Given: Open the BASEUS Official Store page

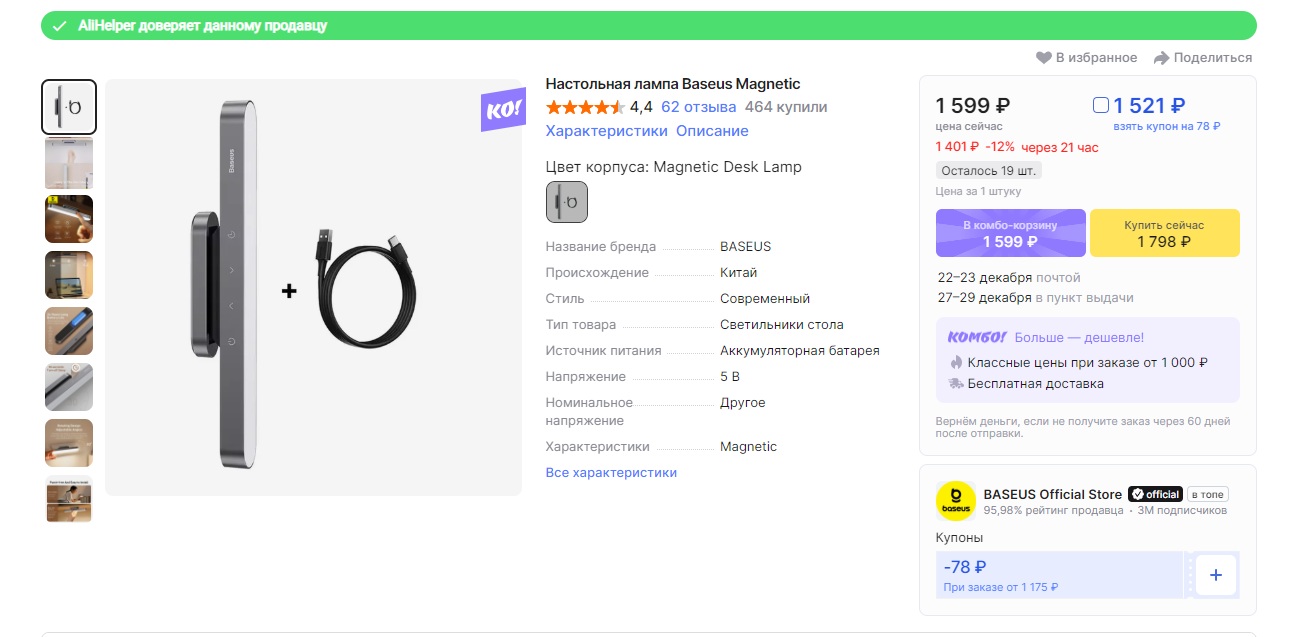Looking at the screenshot, I should pyautogui.click(x=1052, y=494).
